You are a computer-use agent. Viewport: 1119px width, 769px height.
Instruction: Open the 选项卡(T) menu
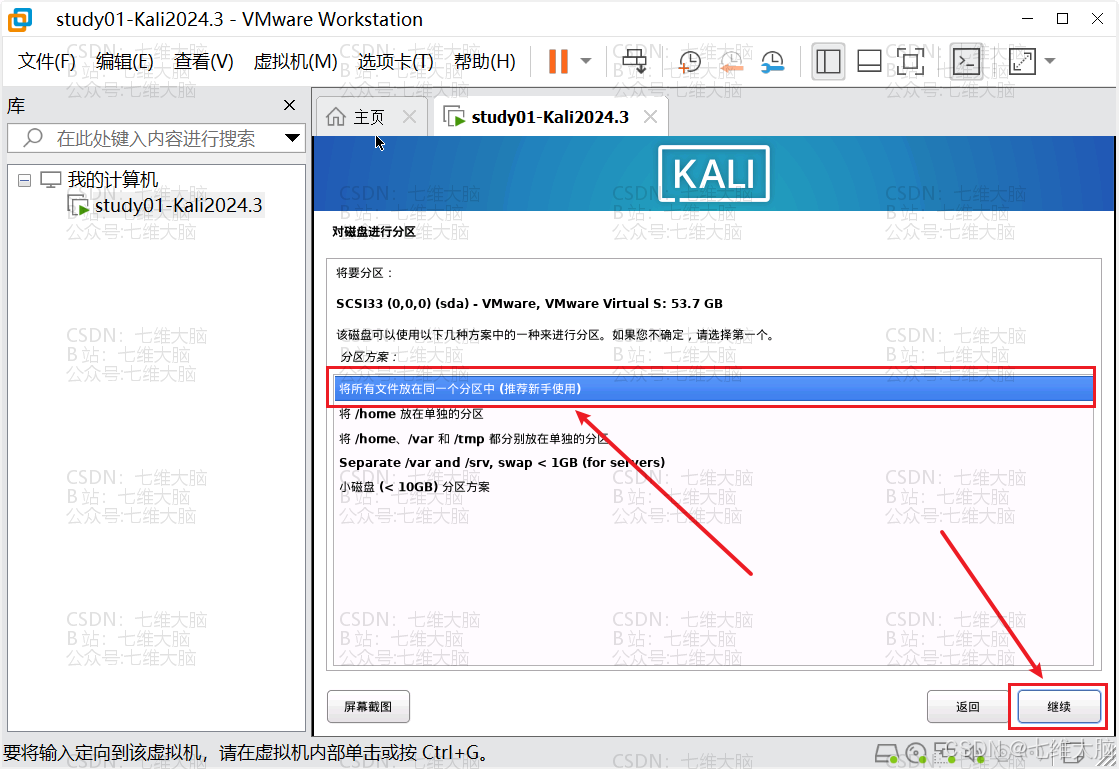[x=395, y=62]
